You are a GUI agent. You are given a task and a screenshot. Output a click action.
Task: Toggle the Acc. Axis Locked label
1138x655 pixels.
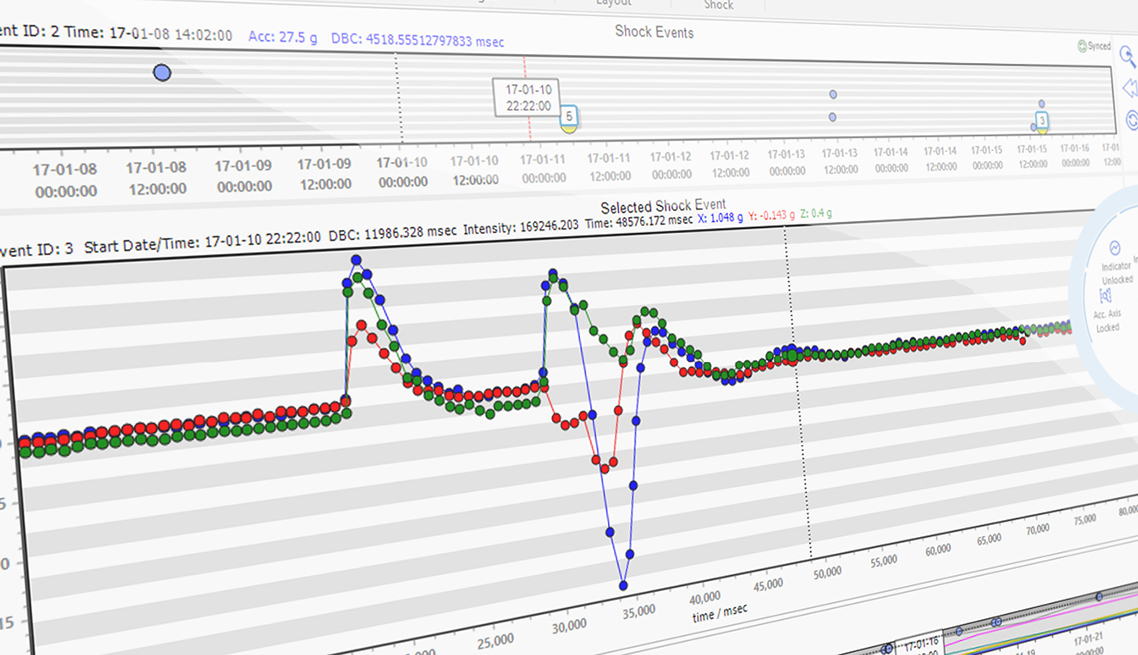tap(1107, 320)
